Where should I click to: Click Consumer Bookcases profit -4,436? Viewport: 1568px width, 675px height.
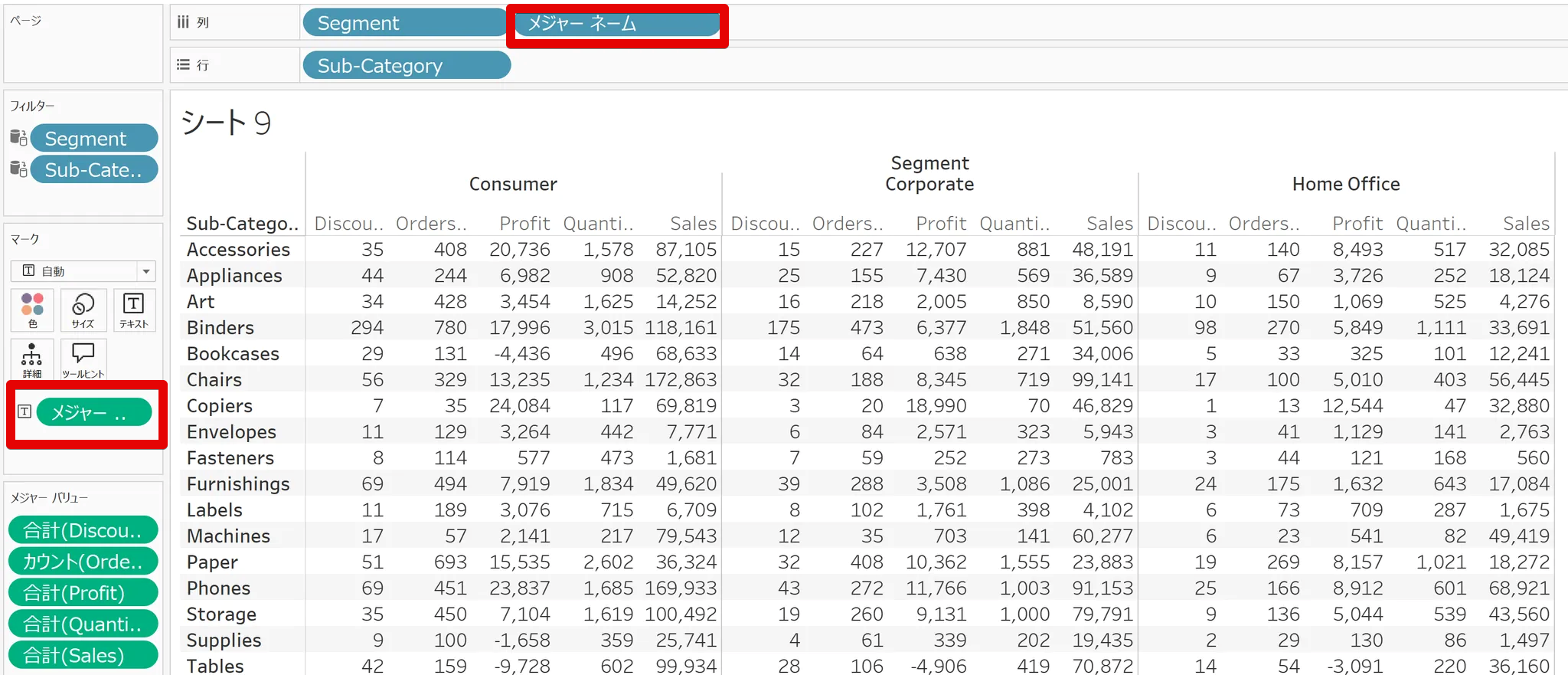[522, 354]
